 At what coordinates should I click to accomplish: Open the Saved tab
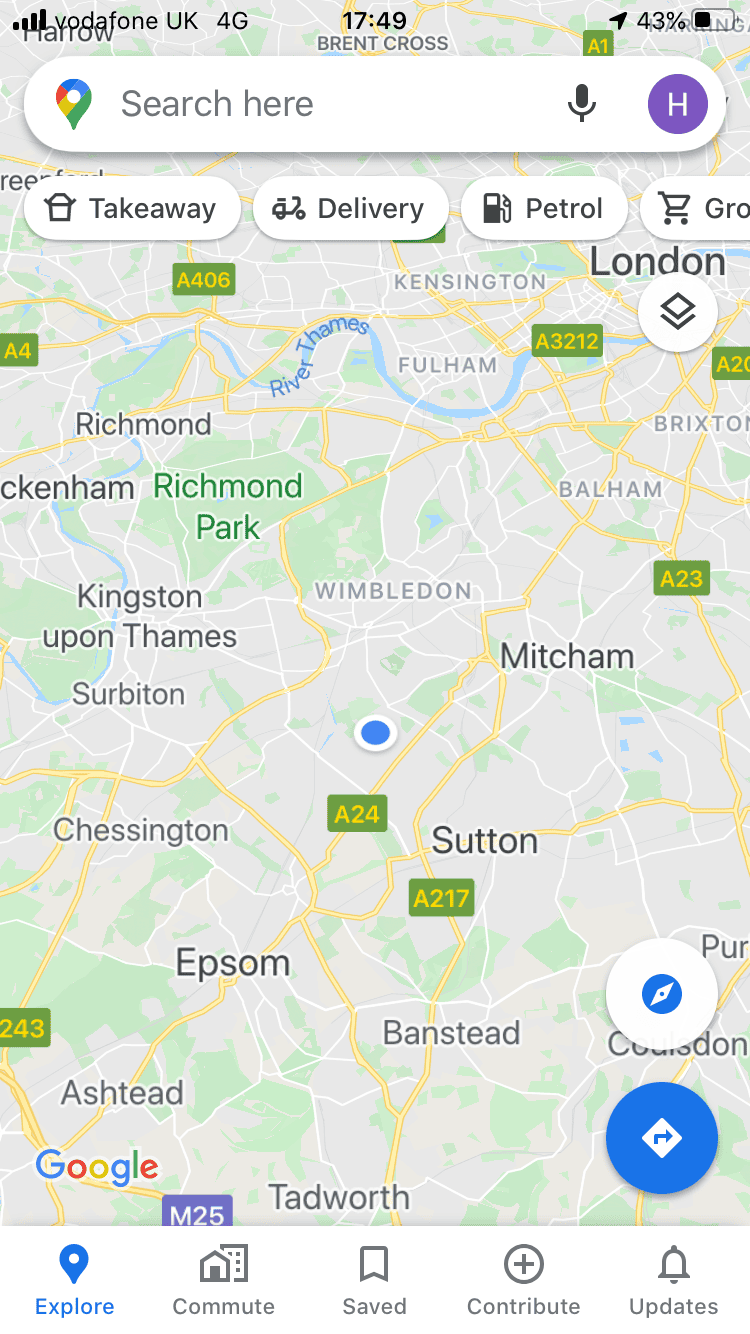pos(374,1281)
